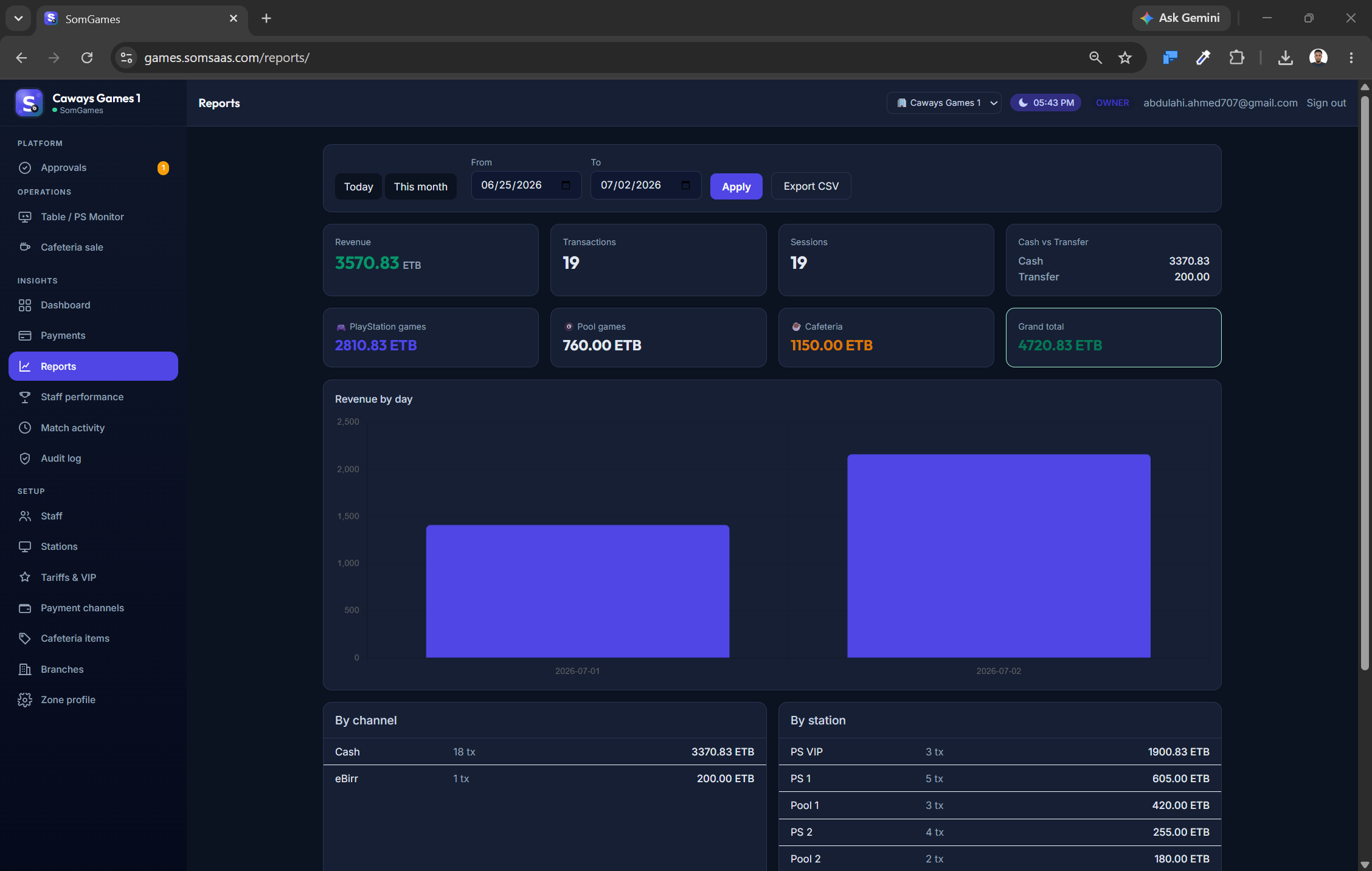The image size is (1372, 871).
Task: Click the eyedropper extension icon
Action: [1203, 58]
